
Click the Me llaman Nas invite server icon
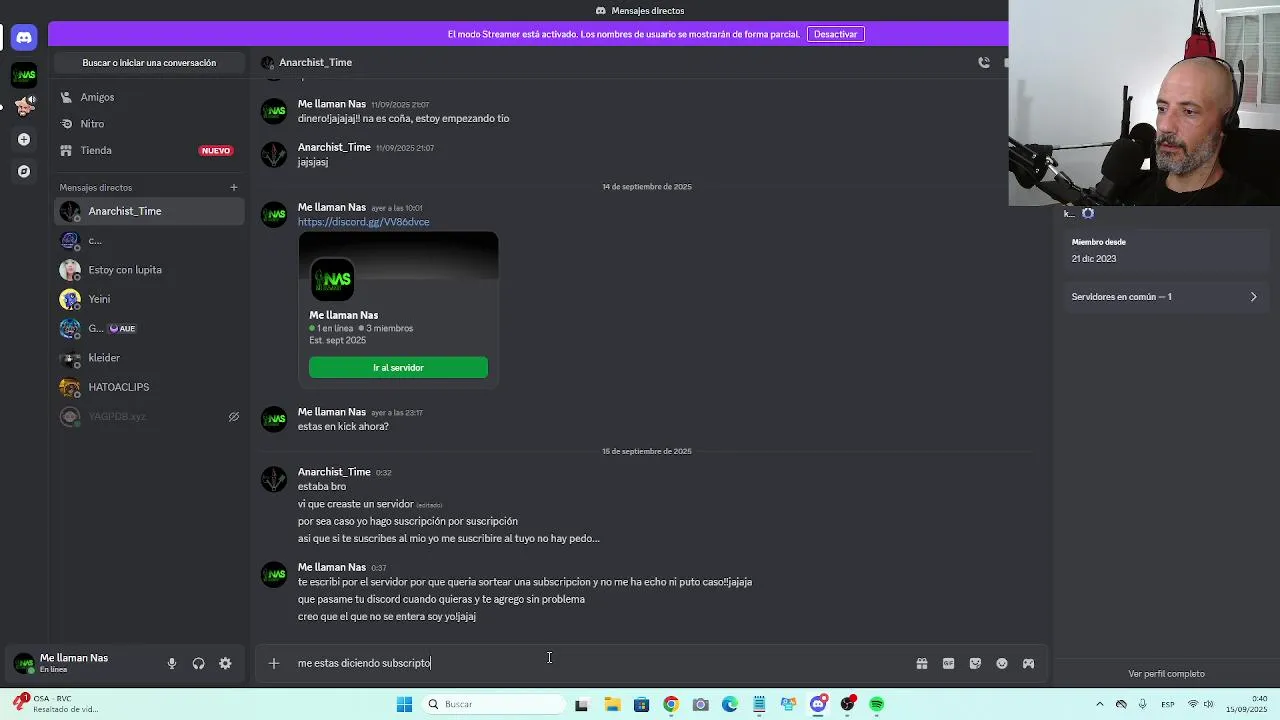click(332, 280)
